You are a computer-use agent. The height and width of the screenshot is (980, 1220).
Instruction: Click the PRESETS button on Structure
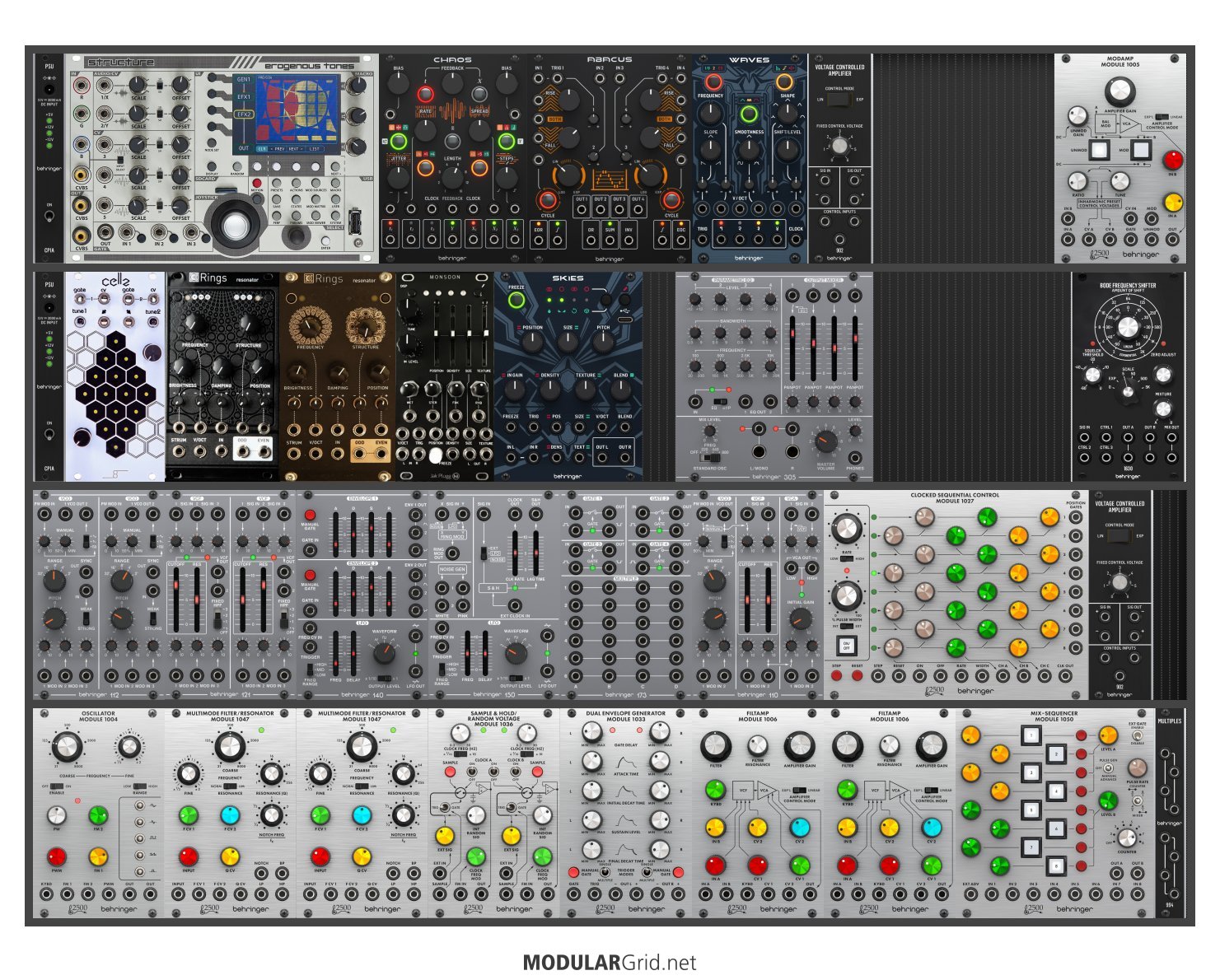(x=277, y=182)
